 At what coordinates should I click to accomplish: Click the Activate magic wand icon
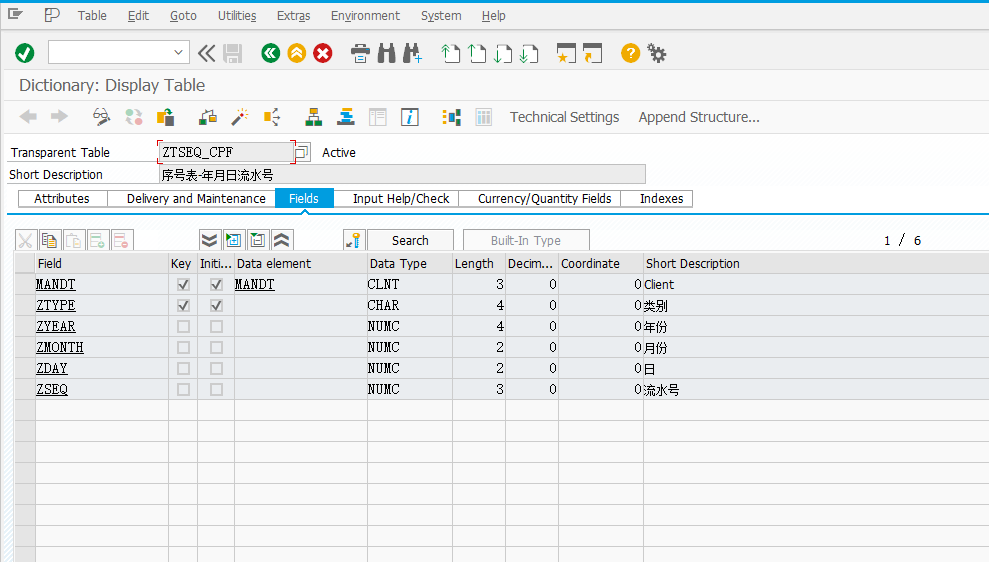pos(240,117)
